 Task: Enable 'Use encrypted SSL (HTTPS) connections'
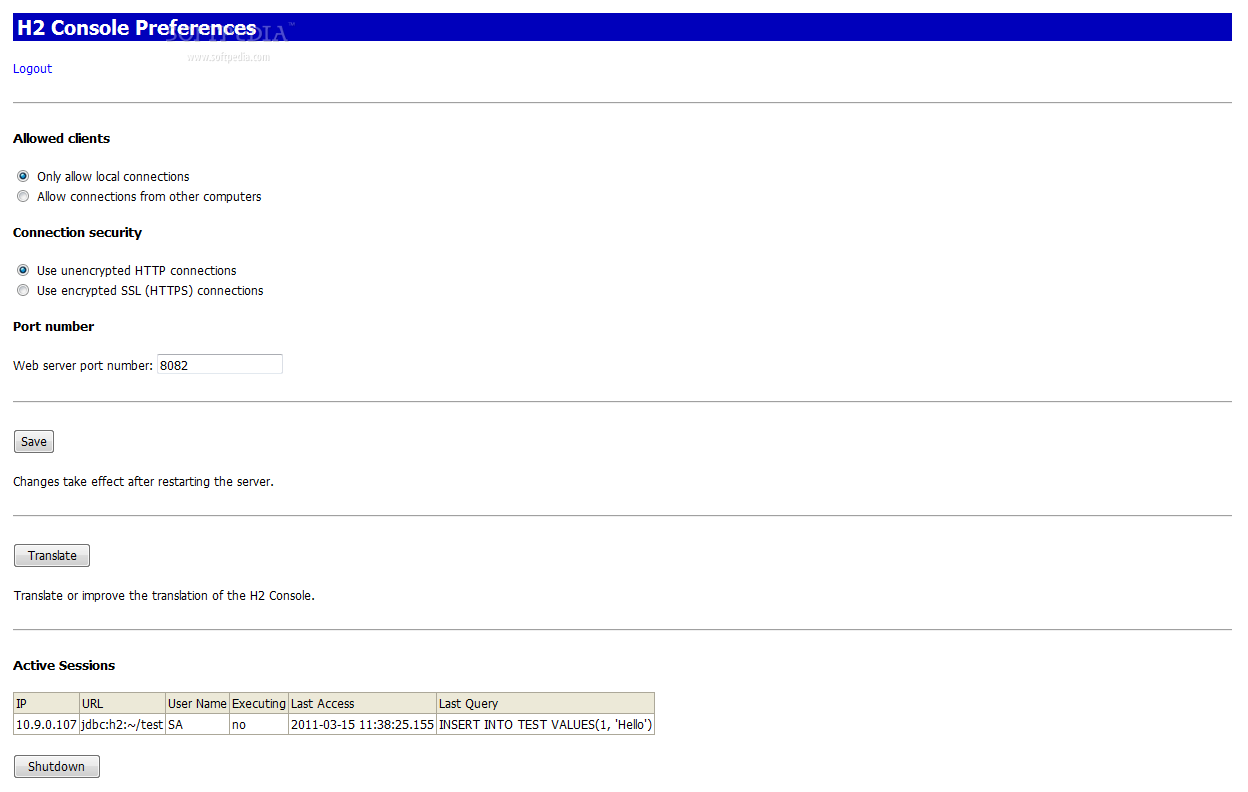click(x=23, y=290)
